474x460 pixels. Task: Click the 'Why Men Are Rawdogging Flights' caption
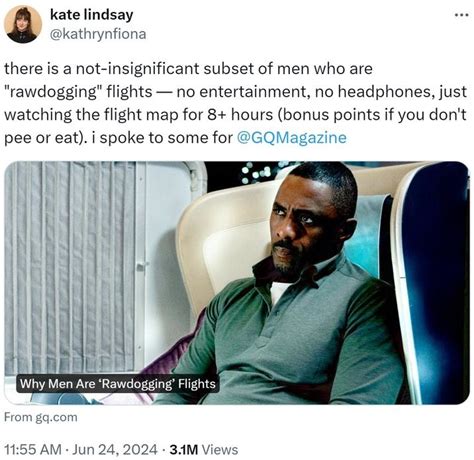(x=117, y=384)
